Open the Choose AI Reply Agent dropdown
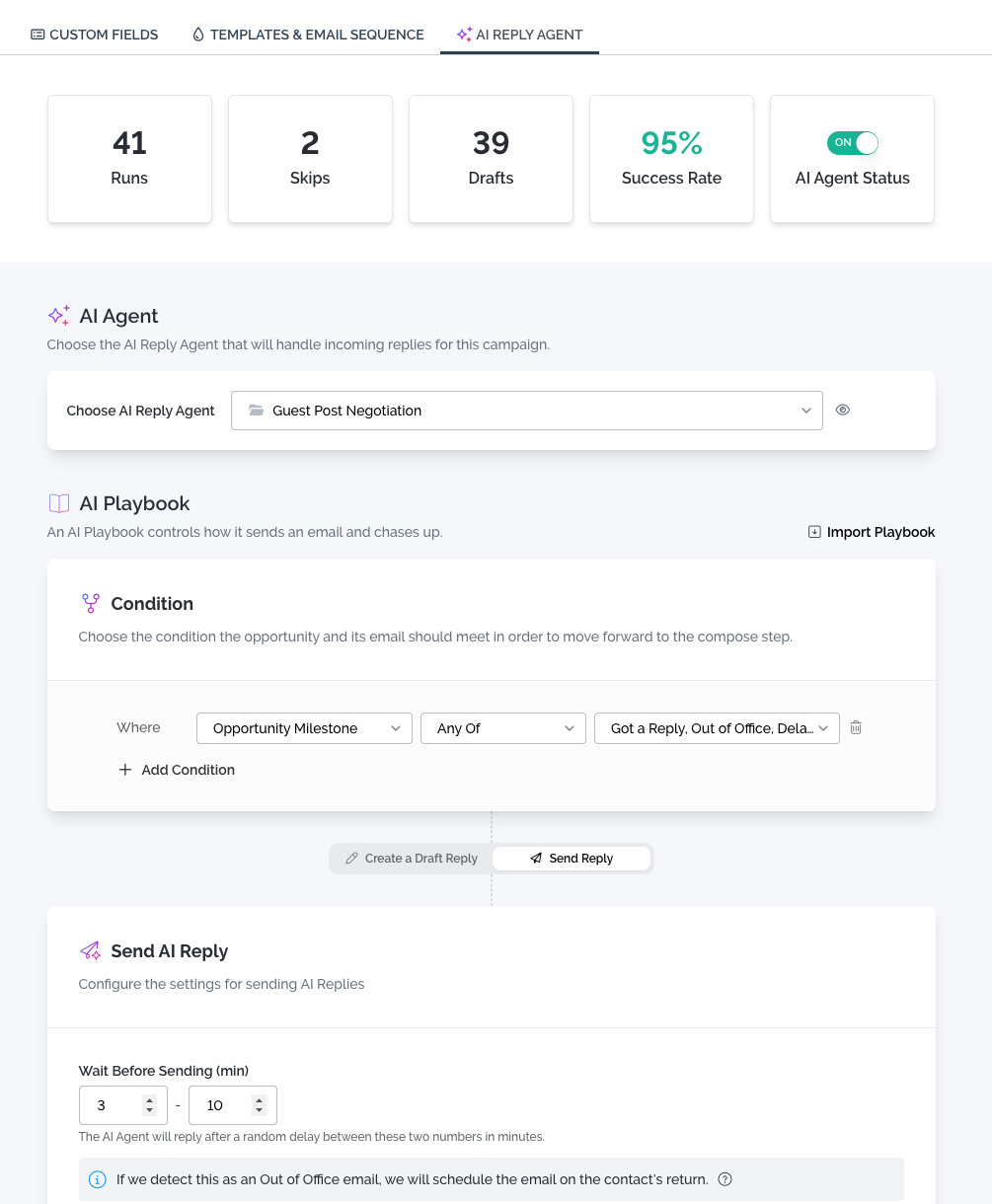992x1204 pixels. coord(527,411)
